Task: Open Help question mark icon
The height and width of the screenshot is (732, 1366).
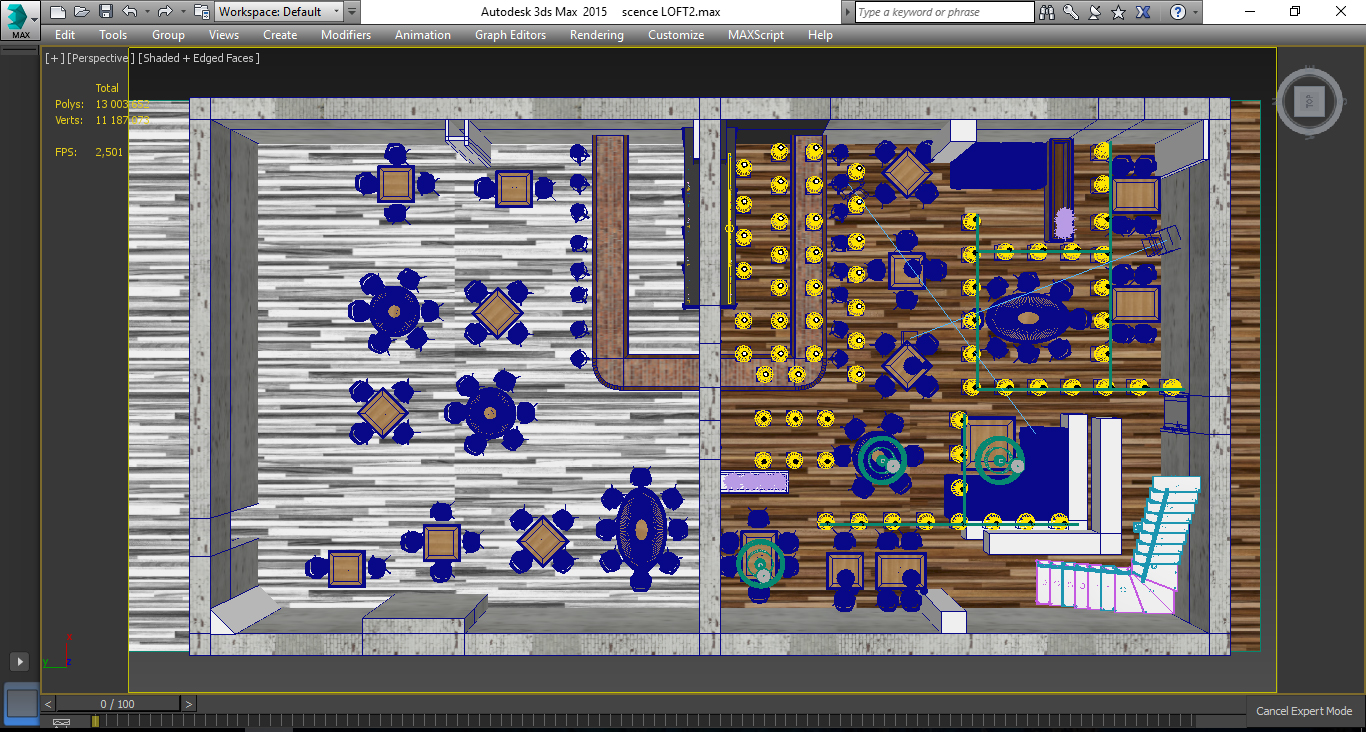Action: [x=1177, y=12]
